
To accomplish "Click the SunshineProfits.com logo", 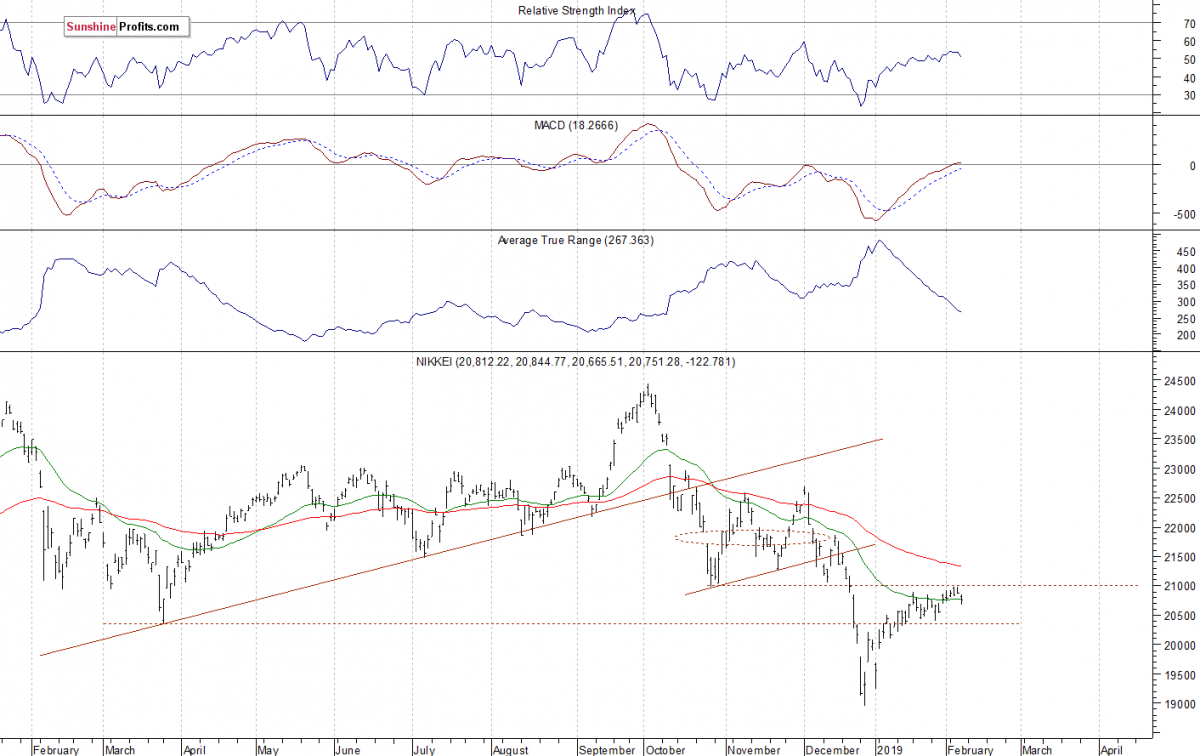I will (125, 27).
